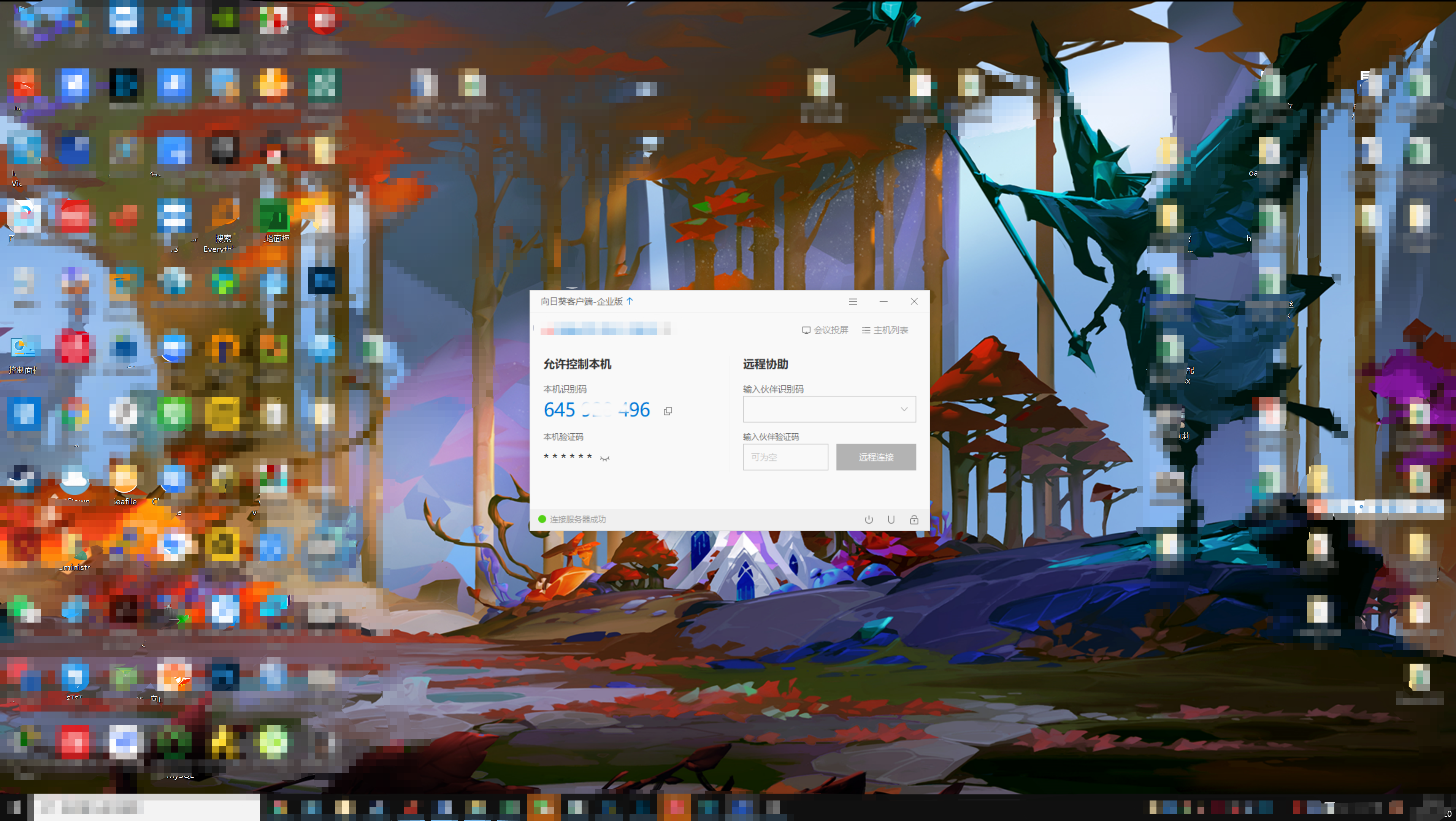Click the 连接服务器成功 status text
The width and height of the screenshot is (1456, 821).
pos(578,519)
